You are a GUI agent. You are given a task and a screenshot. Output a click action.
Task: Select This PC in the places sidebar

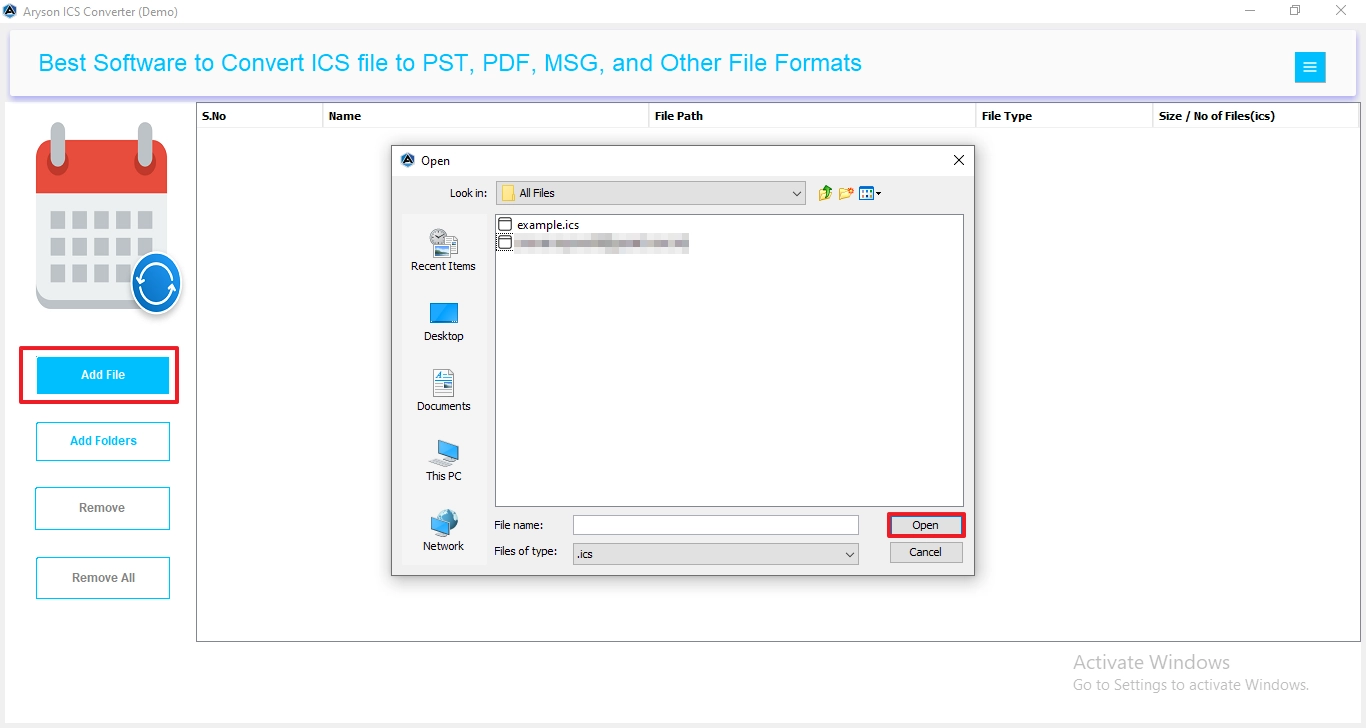coord(443,461)
